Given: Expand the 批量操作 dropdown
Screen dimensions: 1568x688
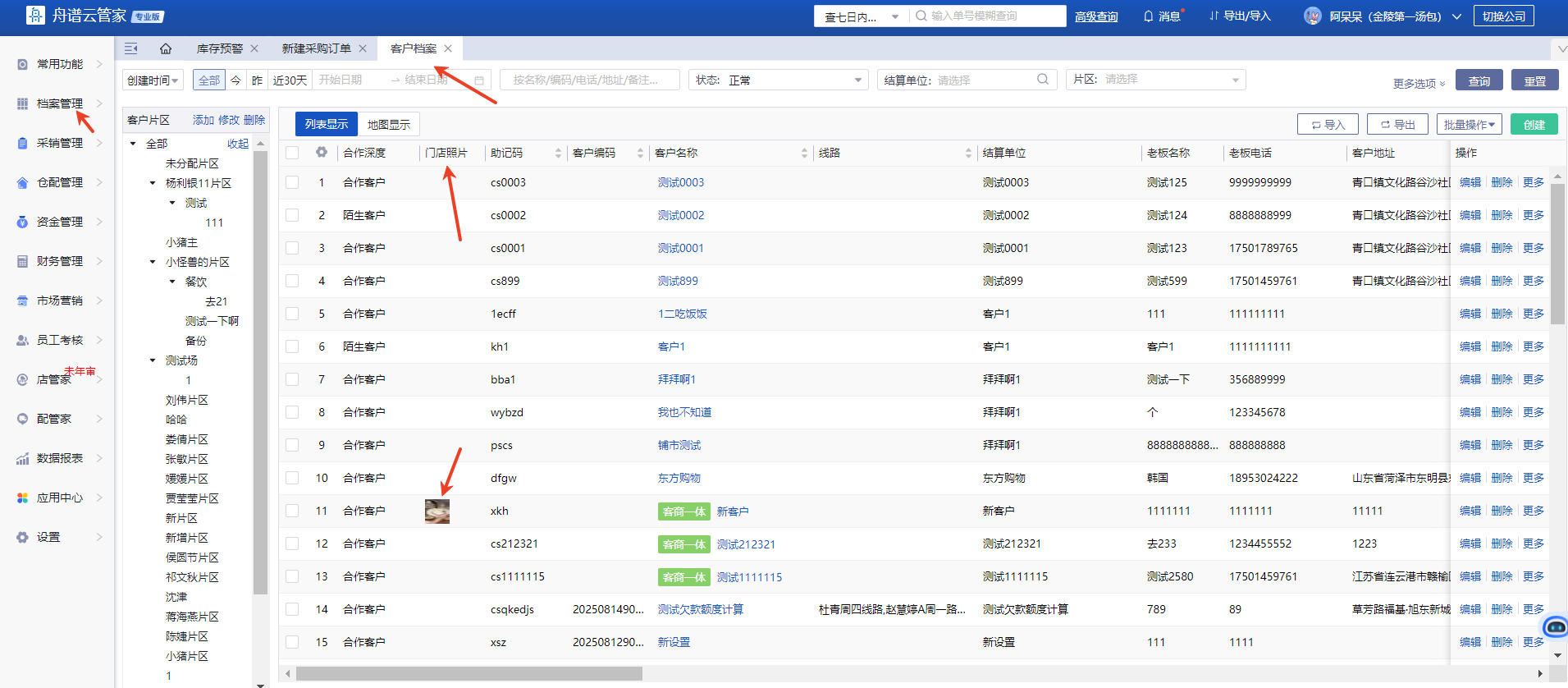Looking at the screenshot, I should pos(1469,125).
